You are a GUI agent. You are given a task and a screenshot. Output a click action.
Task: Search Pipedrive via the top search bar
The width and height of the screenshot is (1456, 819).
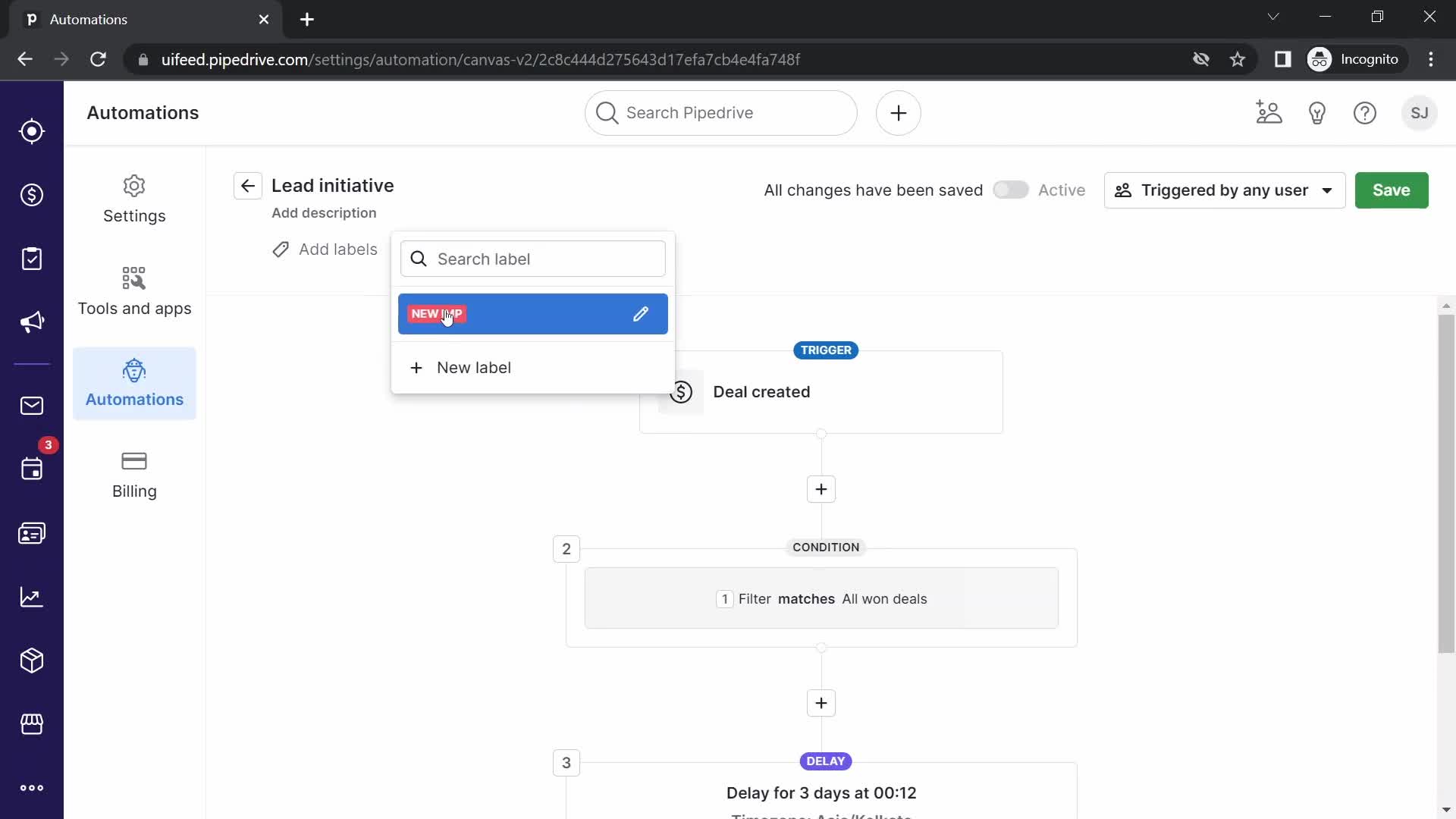721,113
